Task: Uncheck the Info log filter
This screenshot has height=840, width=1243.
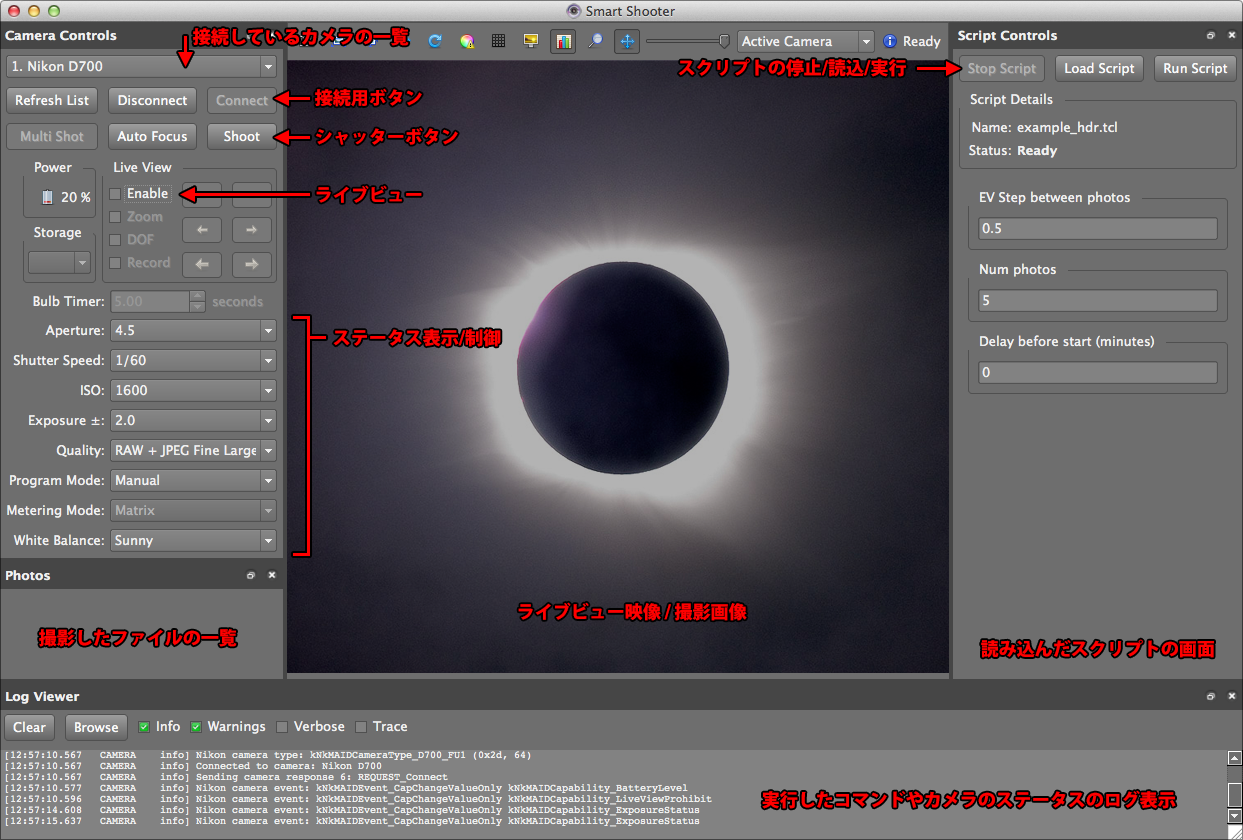Action: [145, 727]
